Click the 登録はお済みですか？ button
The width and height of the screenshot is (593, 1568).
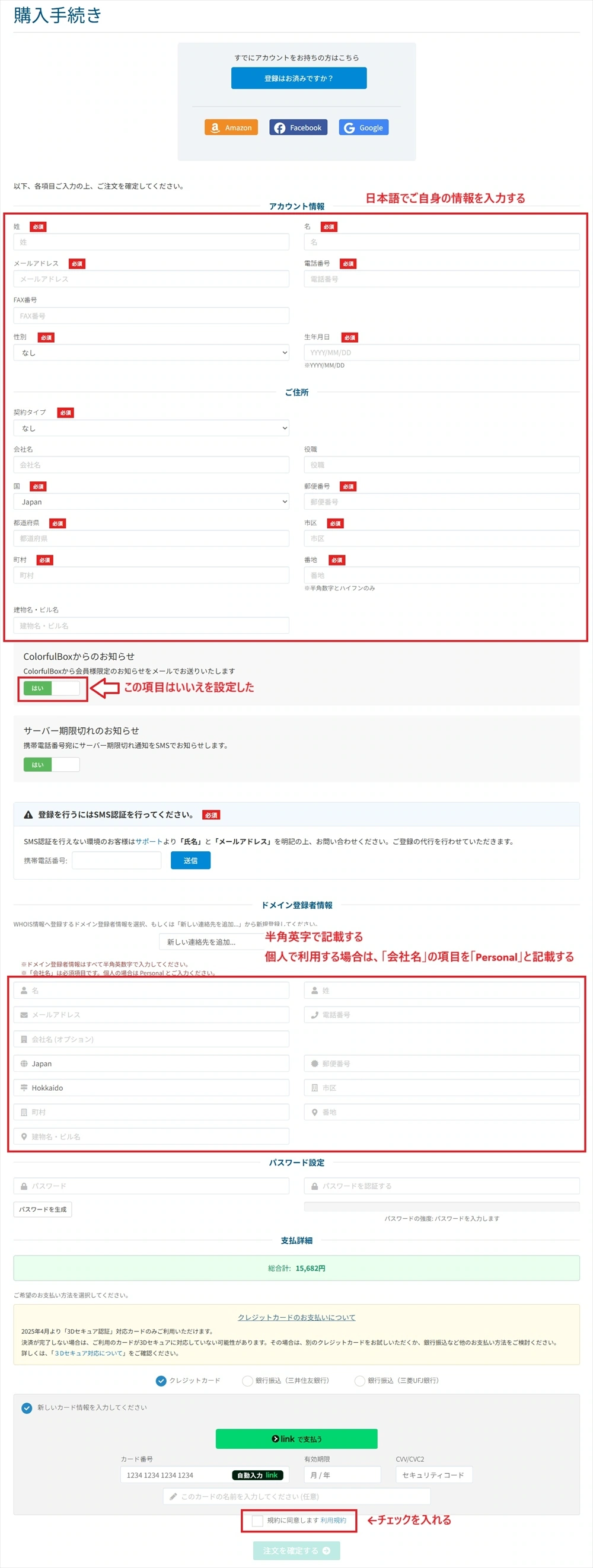click(298, 78)
